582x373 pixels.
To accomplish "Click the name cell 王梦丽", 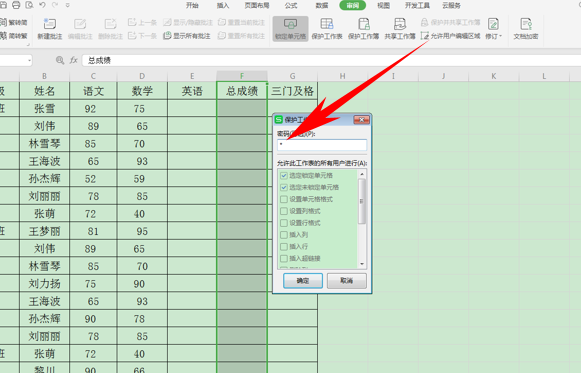I will (x=45, y=231).
